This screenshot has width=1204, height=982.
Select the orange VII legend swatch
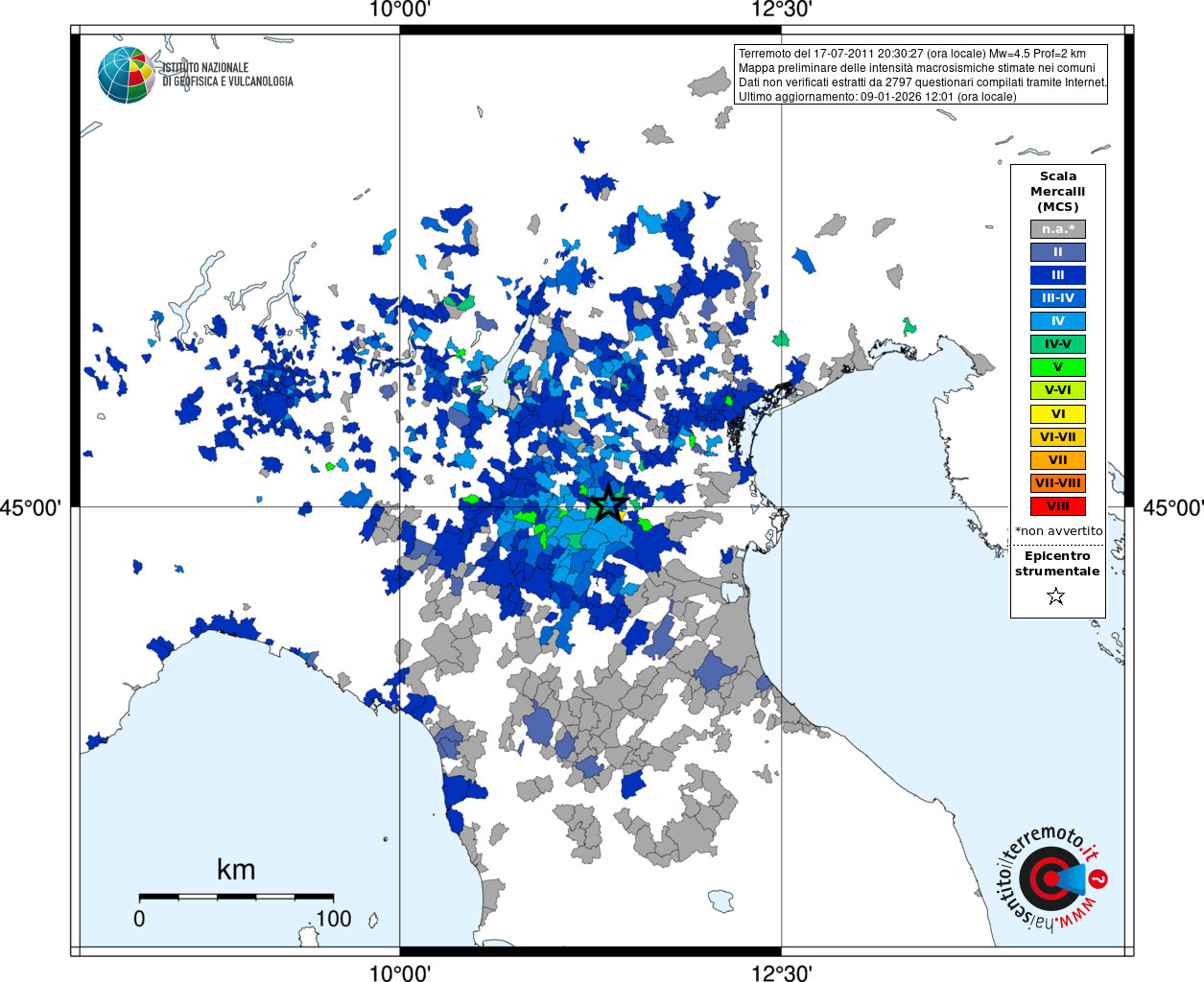1057,460
